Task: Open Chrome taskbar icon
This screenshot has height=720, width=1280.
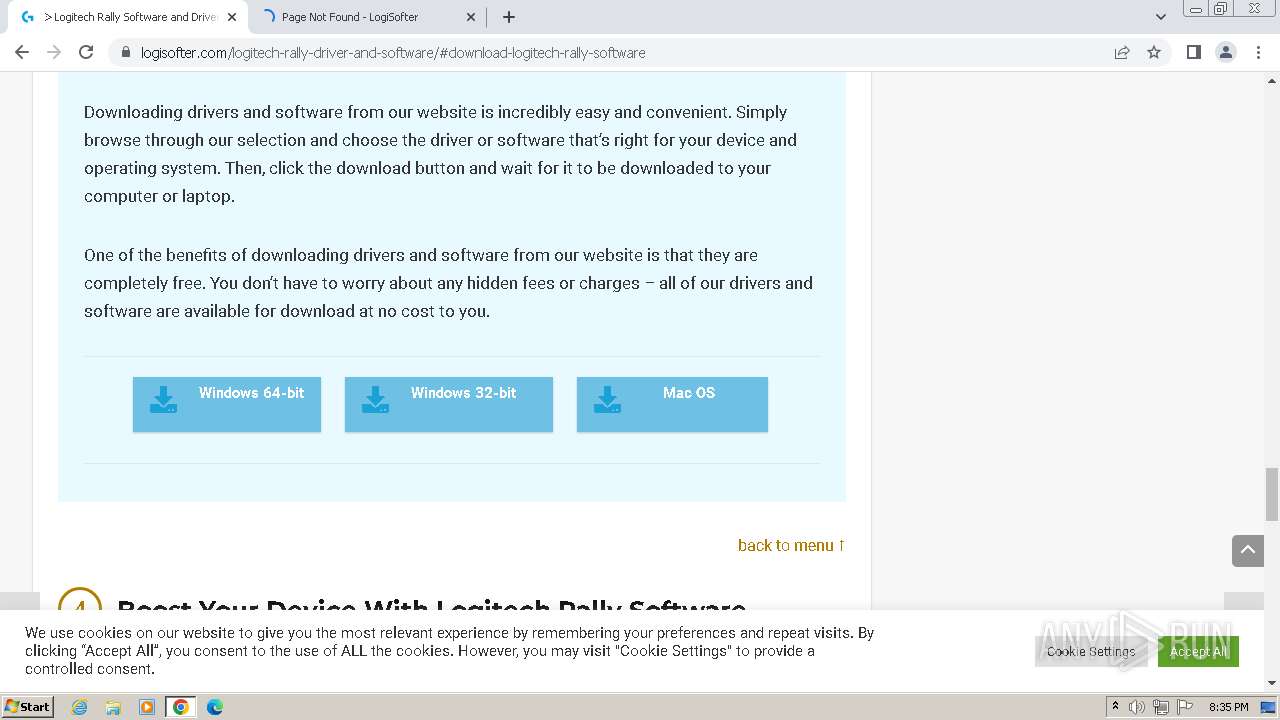Action: [x=181, y=707]
